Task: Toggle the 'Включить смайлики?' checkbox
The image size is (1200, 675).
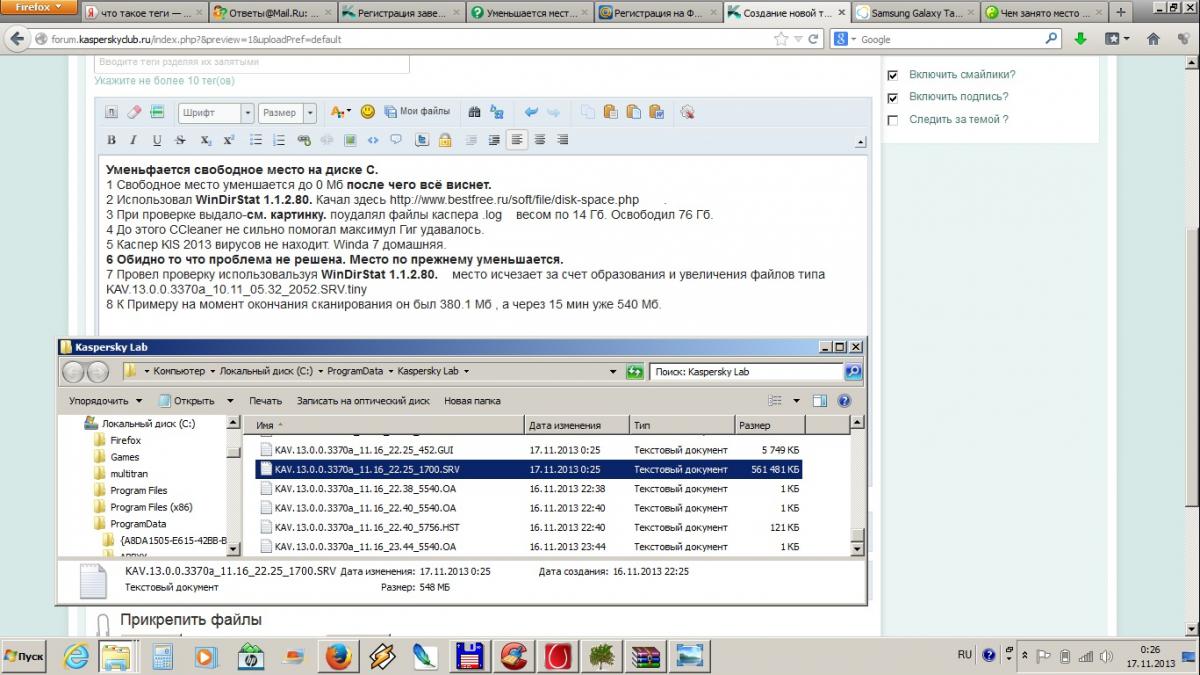Action: click(x=893, y=75)
